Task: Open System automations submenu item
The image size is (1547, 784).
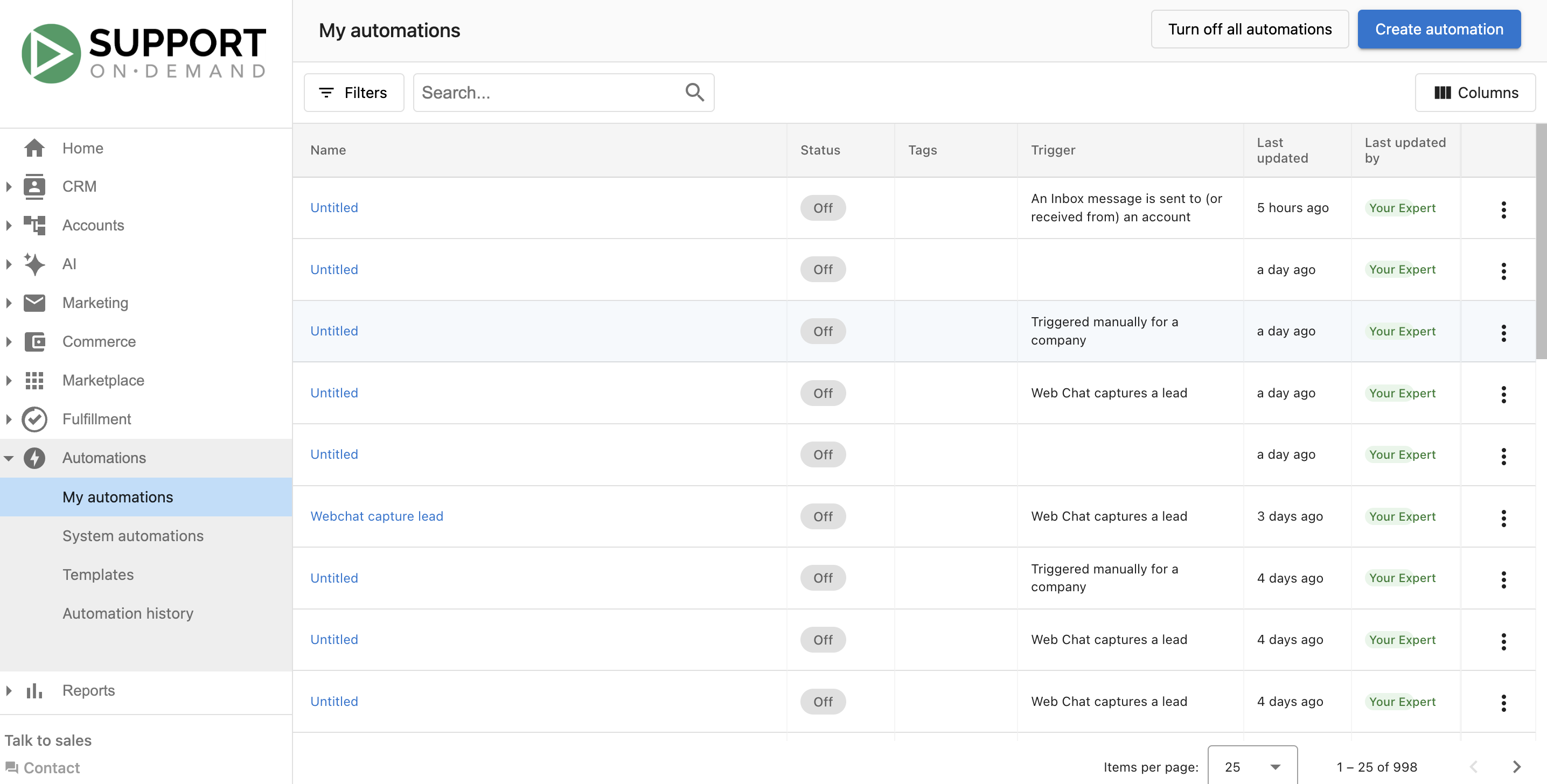Action: coord(146,535)
